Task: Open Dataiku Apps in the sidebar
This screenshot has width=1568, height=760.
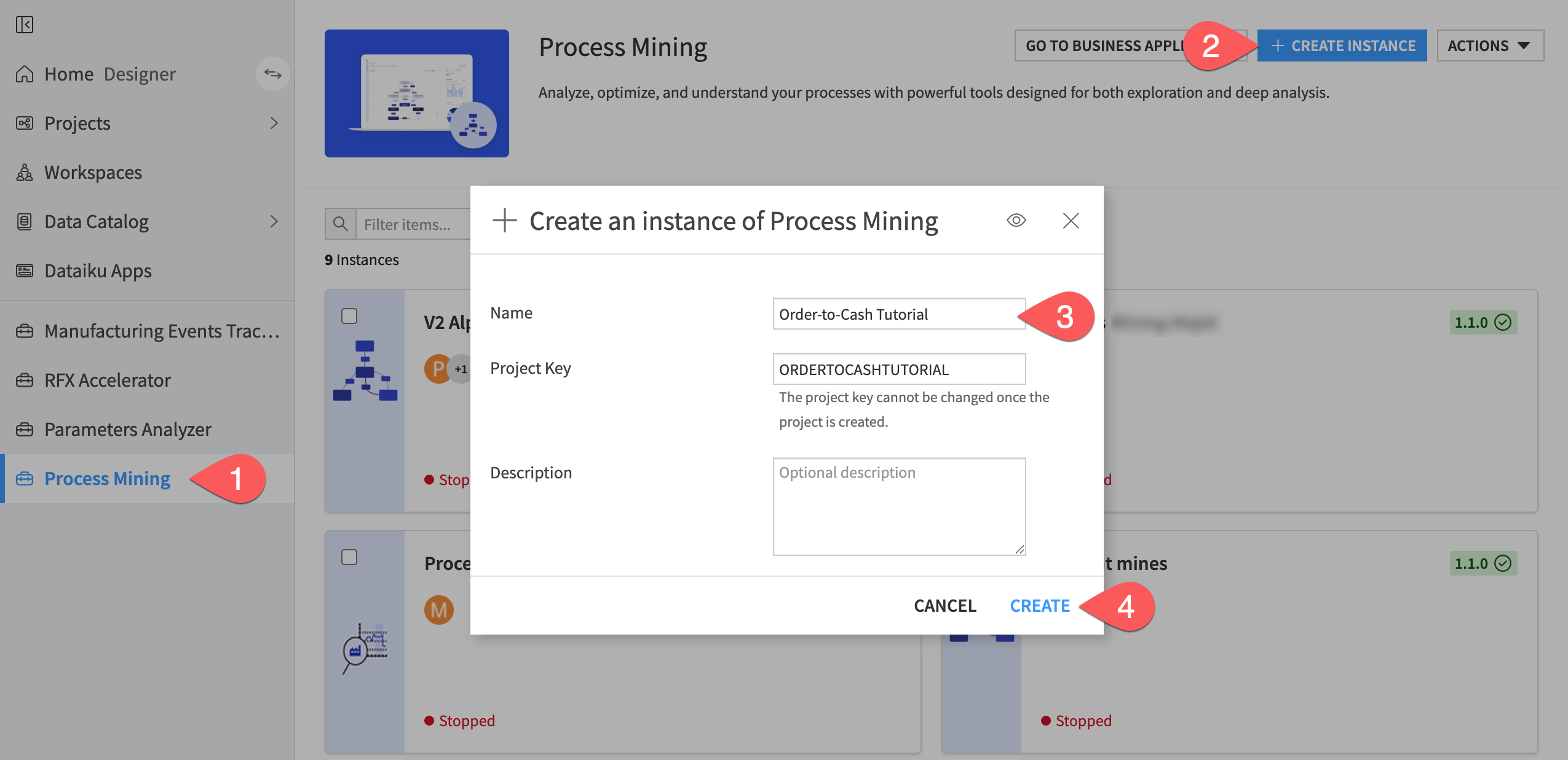Action: [x=98, y=271]
